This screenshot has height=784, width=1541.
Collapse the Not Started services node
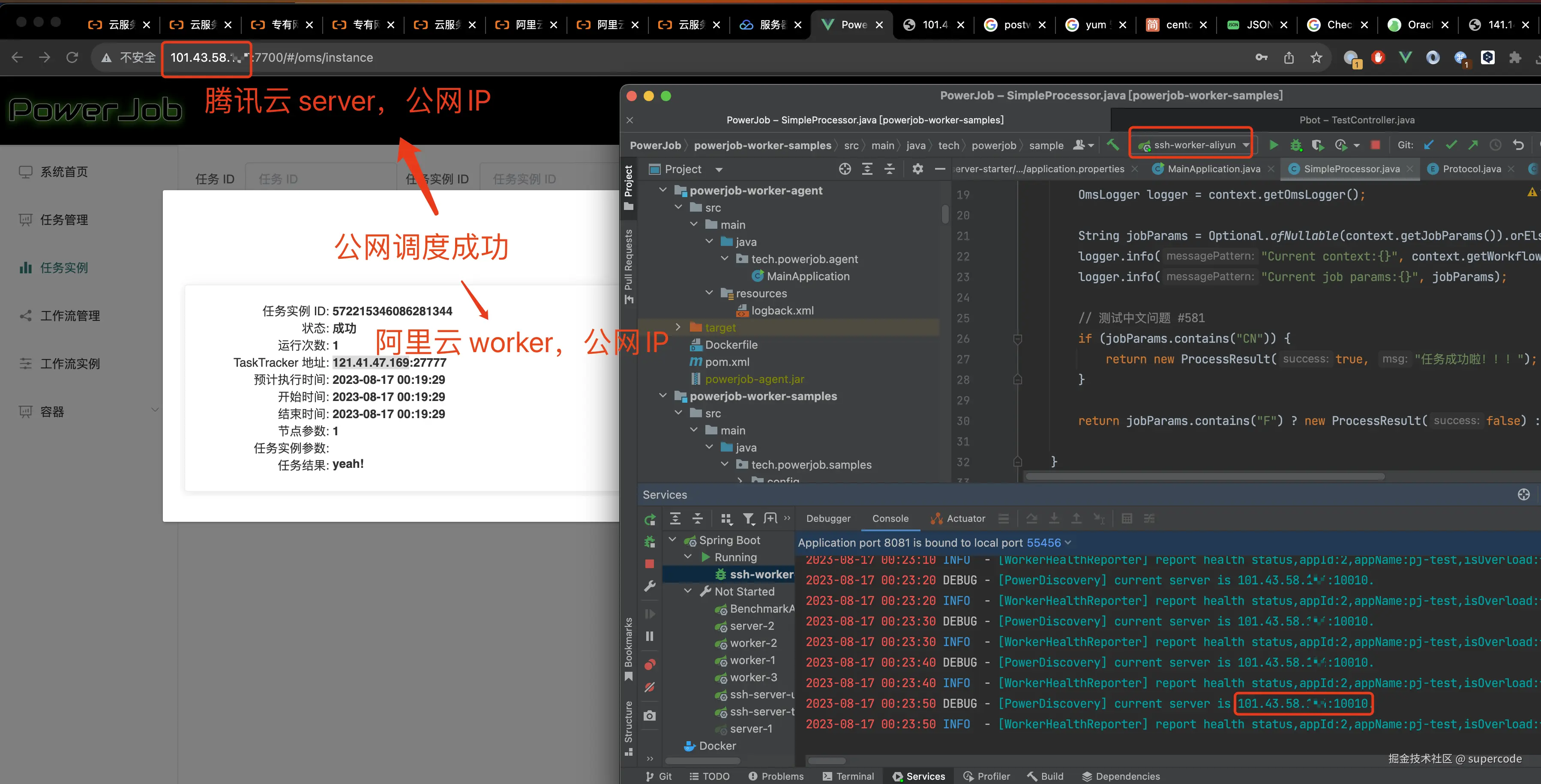(x=688, y=592)
